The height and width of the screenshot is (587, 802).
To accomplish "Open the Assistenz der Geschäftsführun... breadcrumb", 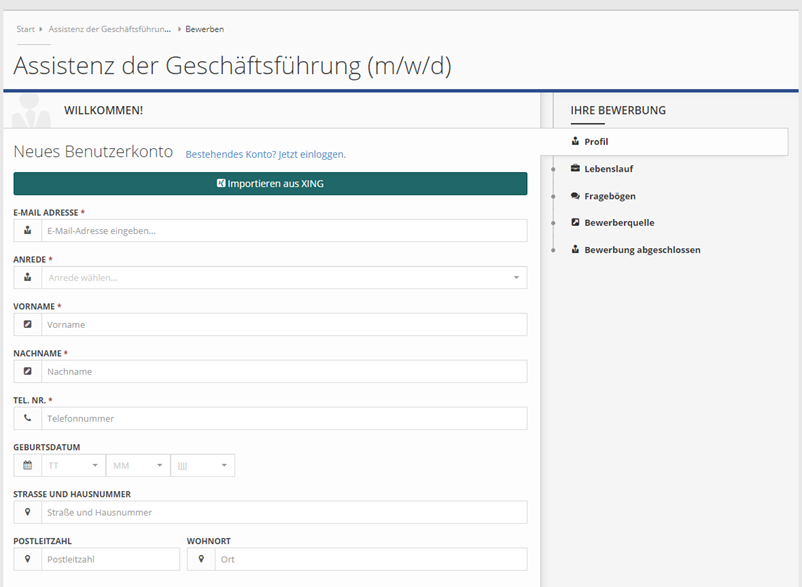I will [110, 29].
